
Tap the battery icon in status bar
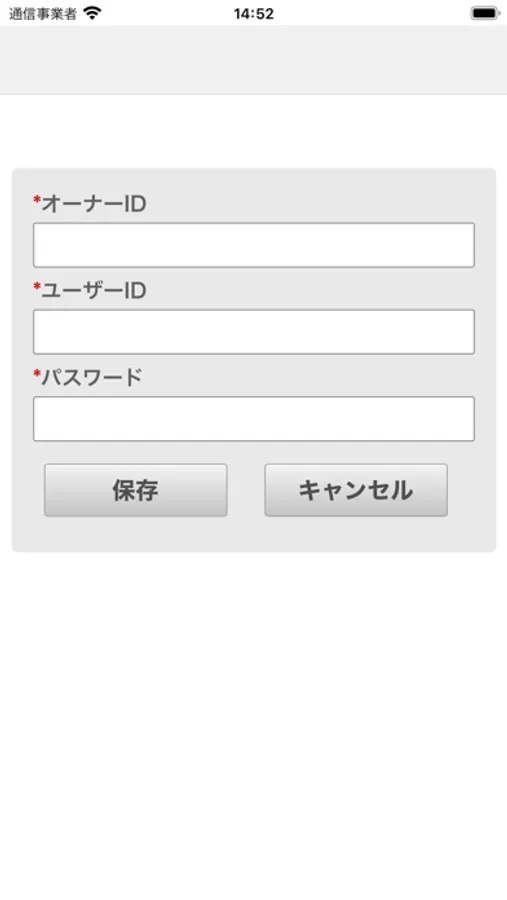tap(485, 13)
